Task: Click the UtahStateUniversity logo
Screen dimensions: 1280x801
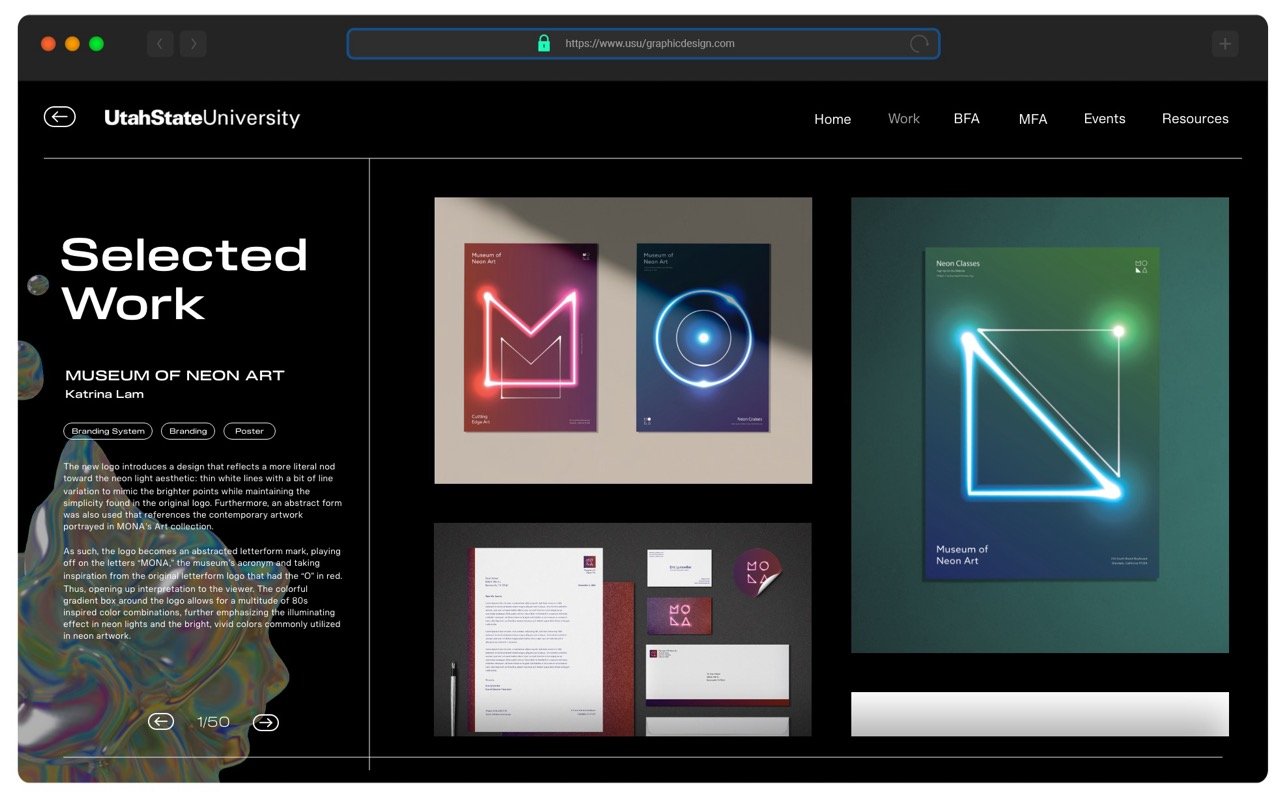Action: pyautogui.click(x=202, y=118)
